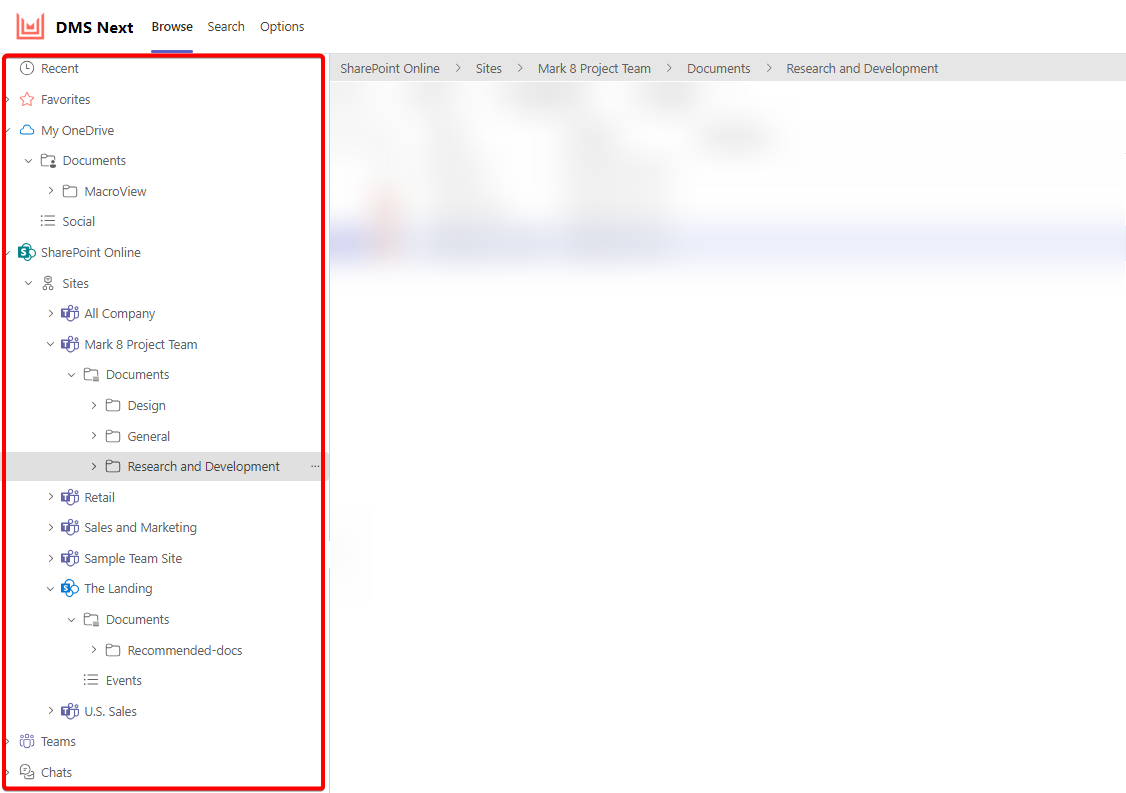Expand the Retail site
This screenshot has width=1126, height=793.
[x=50, y=497]
